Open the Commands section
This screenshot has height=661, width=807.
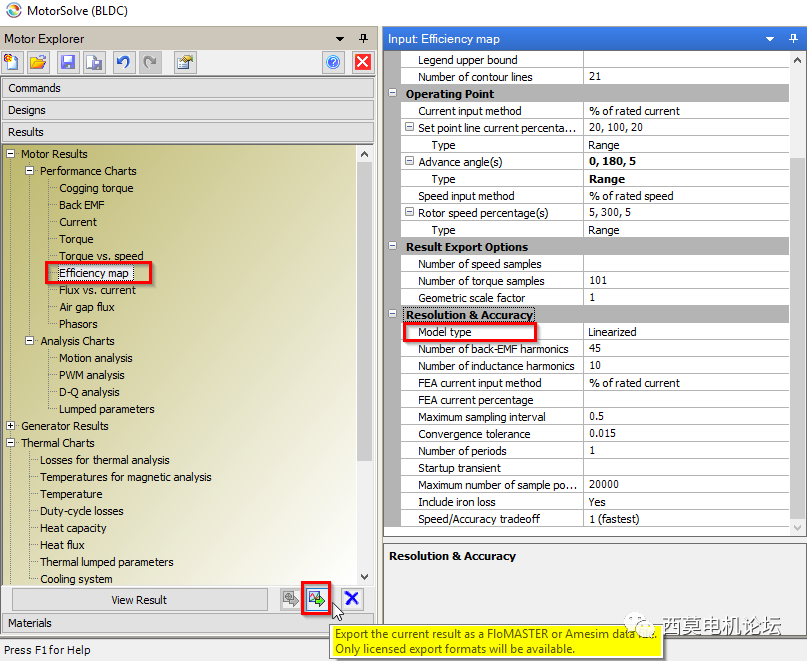(x=188, y=88)
